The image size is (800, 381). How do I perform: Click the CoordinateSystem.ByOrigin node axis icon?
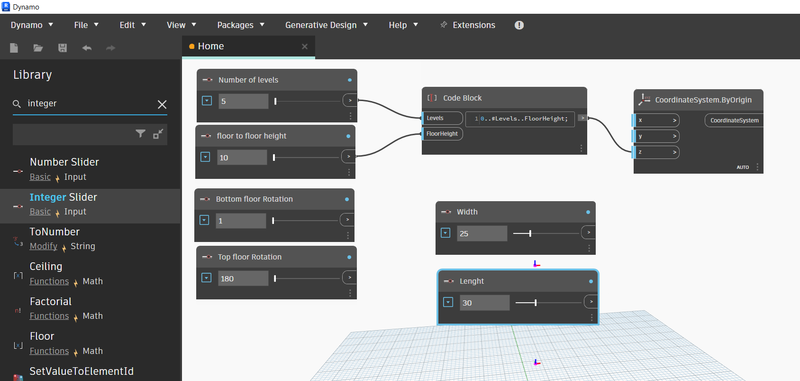(644, 99)
